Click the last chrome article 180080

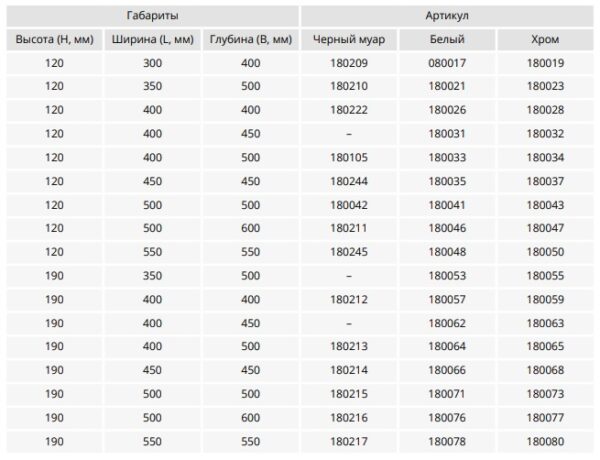tap(545, 440)
